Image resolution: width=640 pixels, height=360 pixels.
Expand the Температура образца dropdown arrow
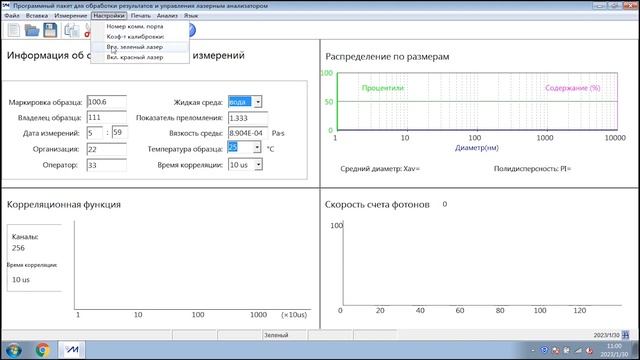[x=257, y=147]
